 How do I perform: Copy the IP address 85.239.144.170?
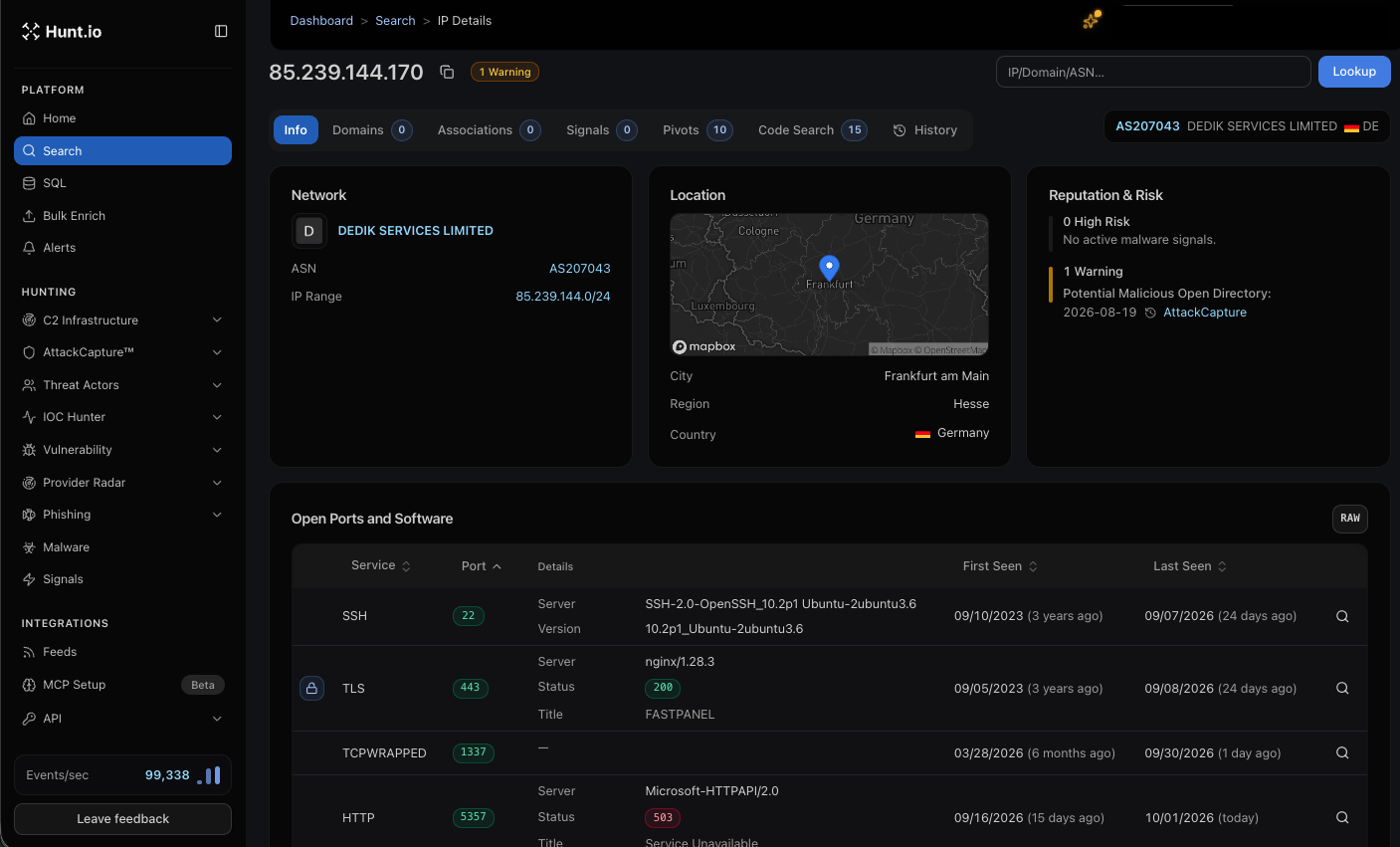(x=447, y=72)
